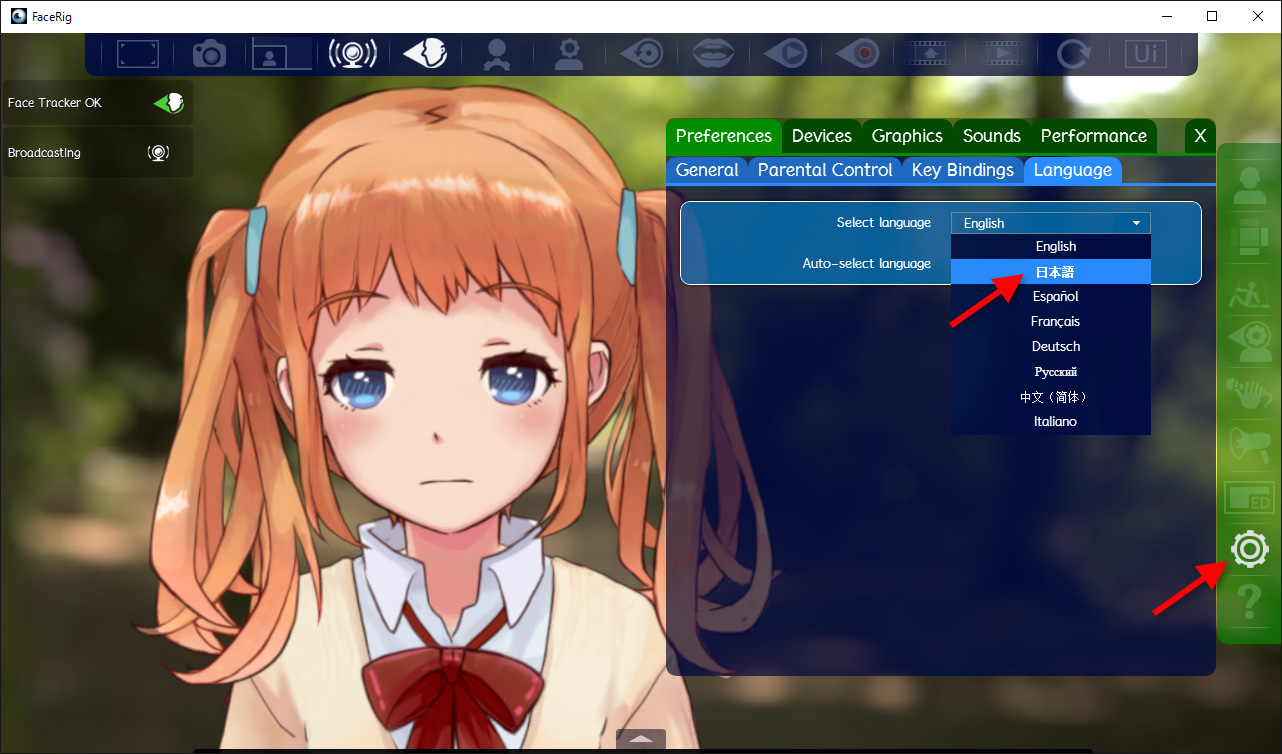
Task: Click the Broadcasting webcam status icon
Action: [x=158, y=153]
